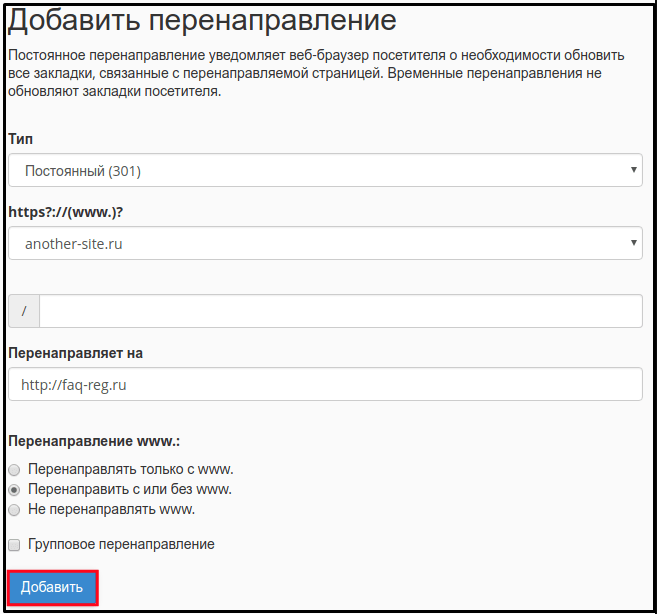This screenshot has height=614, width=657.
Task: Click the https?://(www.)? label
Action: [x=66, y=212]
